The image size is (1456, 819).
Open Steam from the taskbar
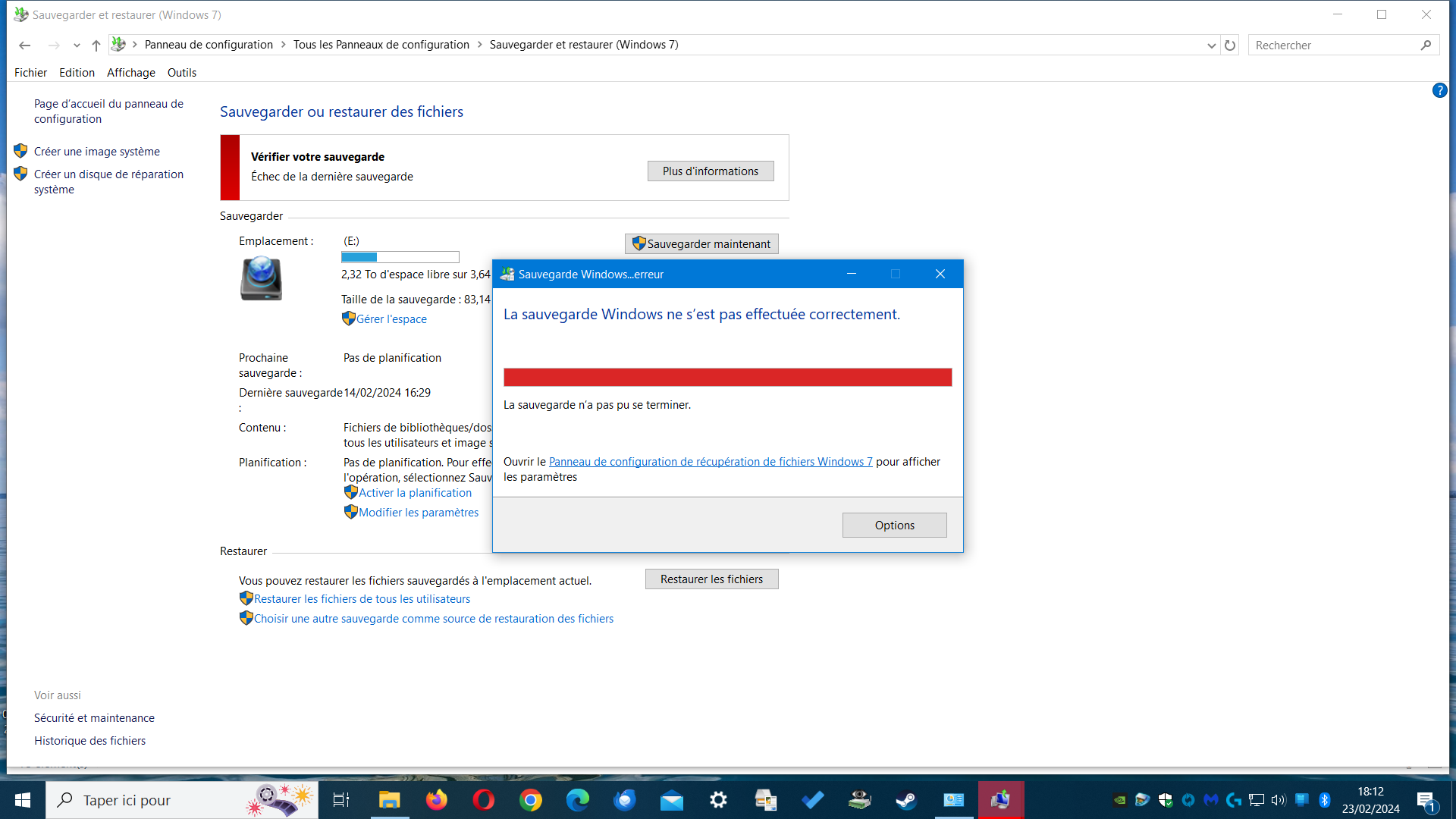pyautogui.click(x=906, y=800)
